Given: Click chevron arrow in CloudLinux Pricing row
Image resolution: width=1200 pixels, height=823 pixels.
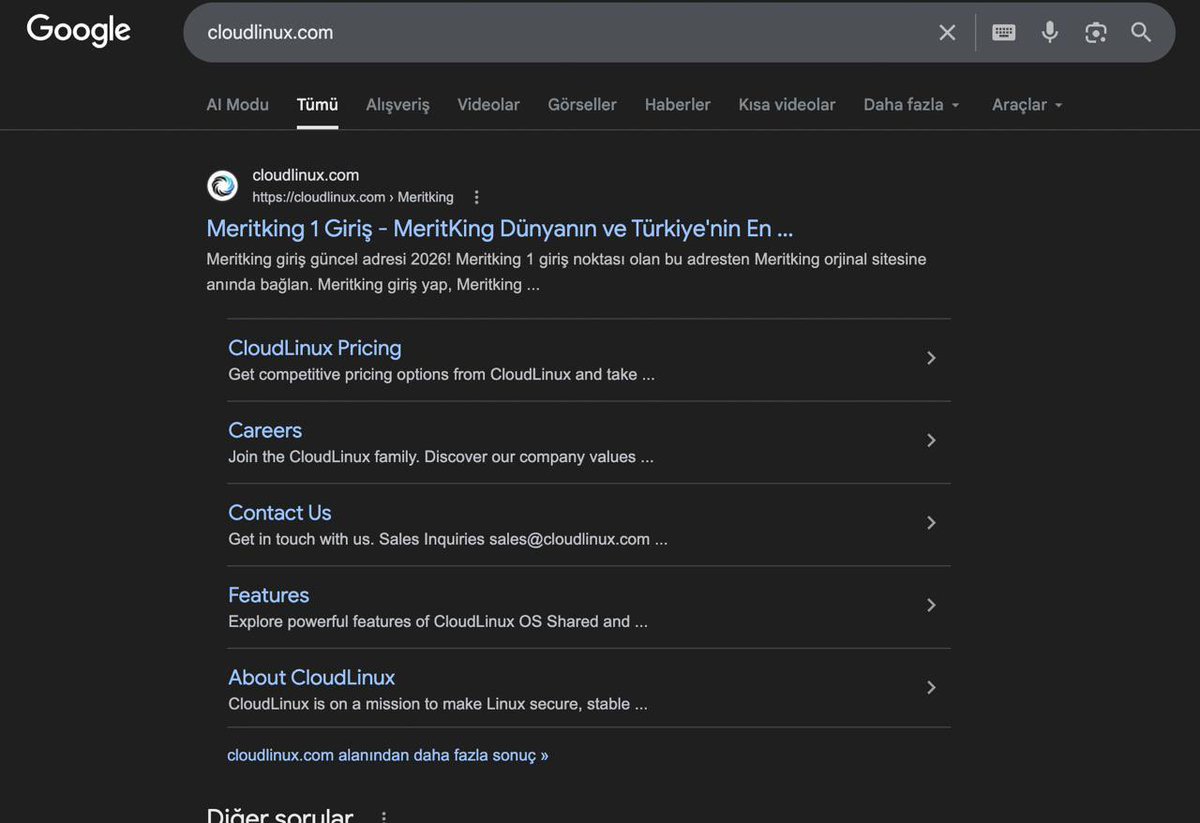Looking at the screenshot, I should tap(931, 358).
